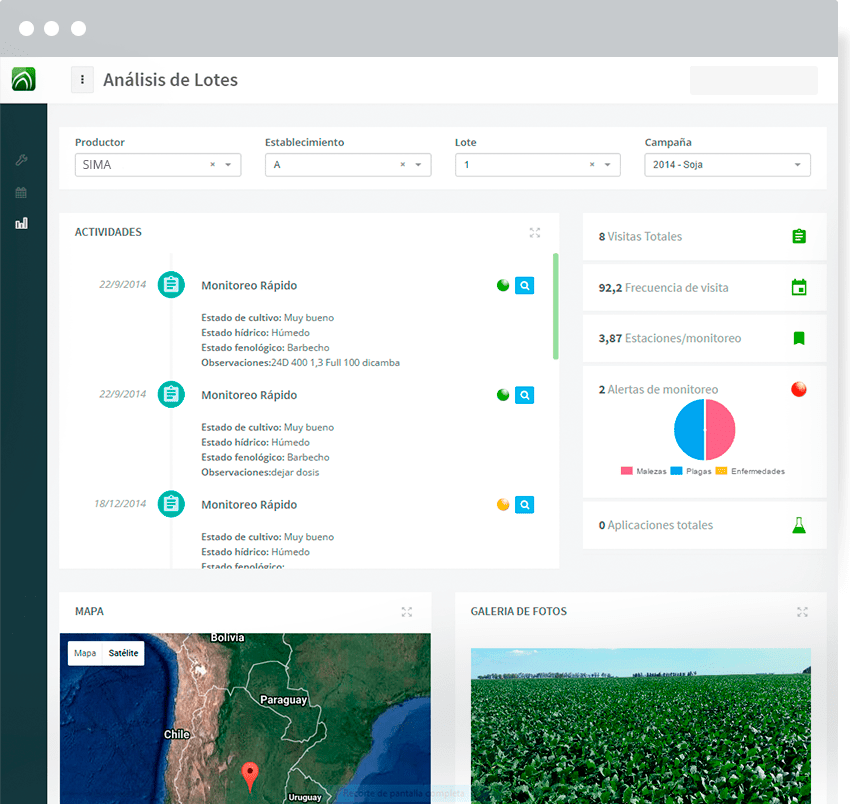Image resolution: width=850 pixels, height=804 pixels.
Task: Toggle Enfermedades legend in alerts chart
Action: 750,471
